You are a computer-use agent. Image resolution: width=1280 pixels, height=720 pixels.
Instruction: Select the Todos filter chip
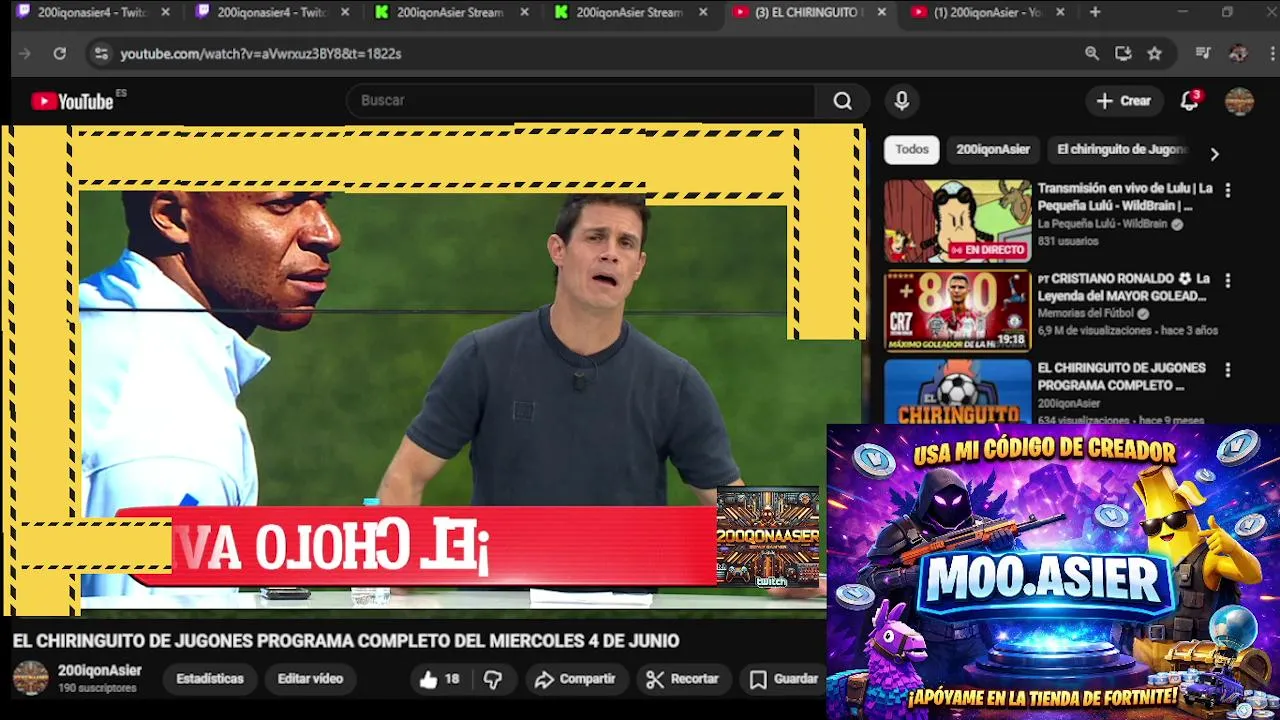(912, 149)
